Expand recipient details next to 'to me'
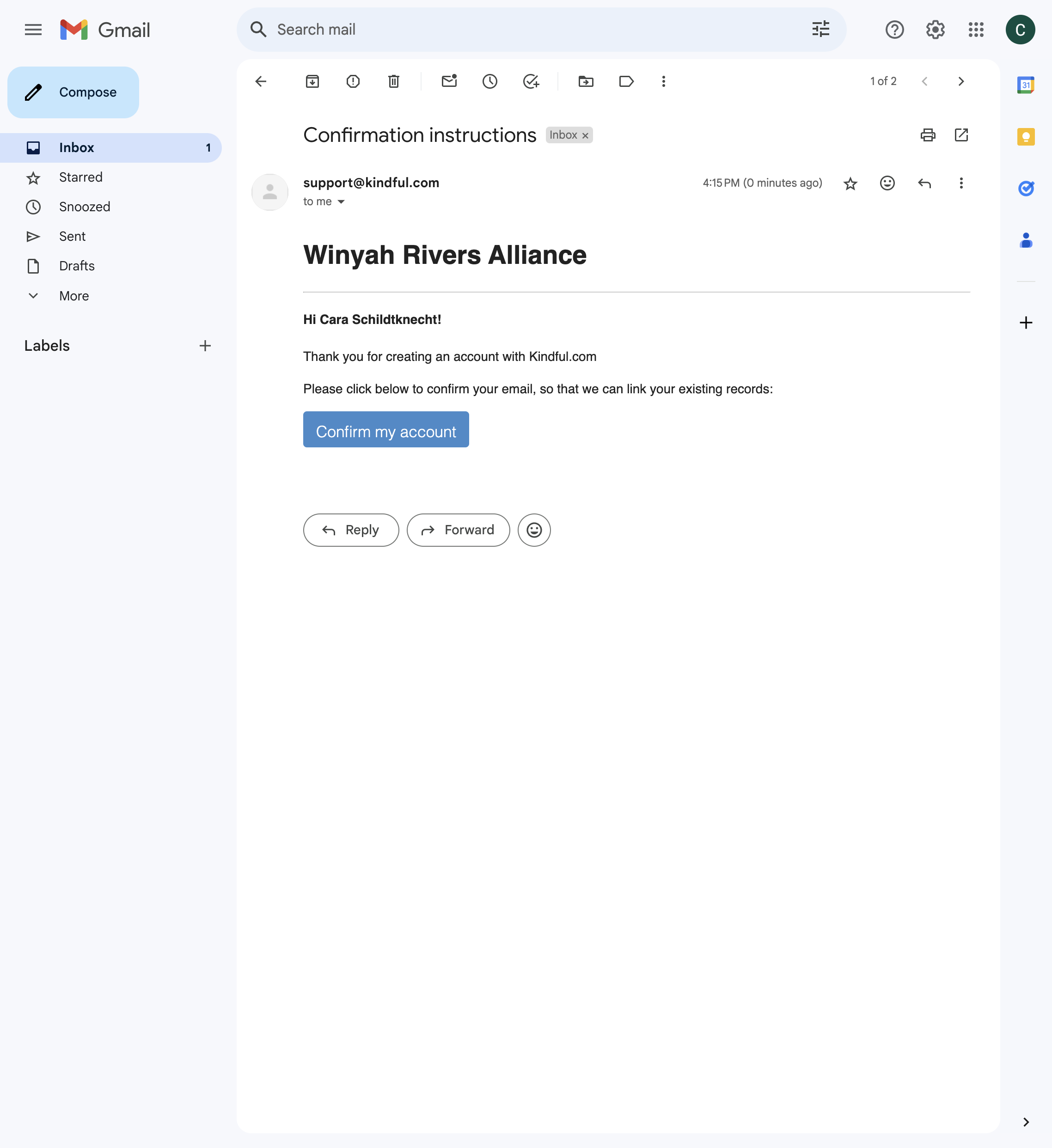The width and height of the screenshot is (1052, 1148). [341, 202]
